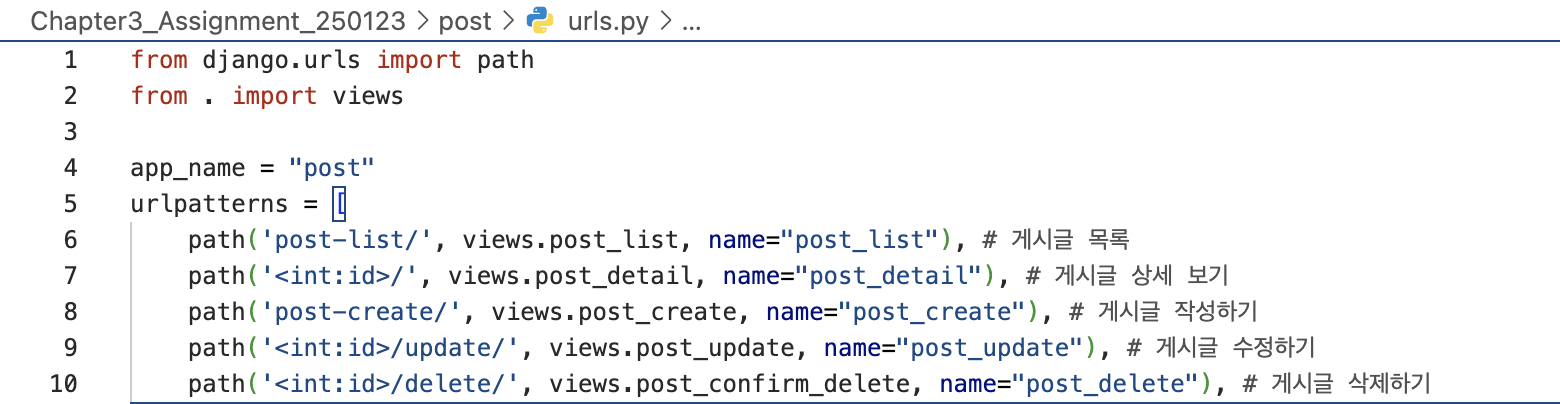Click the '<int:id>/' route on line 7
Screen dimensions: 1560x404
(340, 275)
